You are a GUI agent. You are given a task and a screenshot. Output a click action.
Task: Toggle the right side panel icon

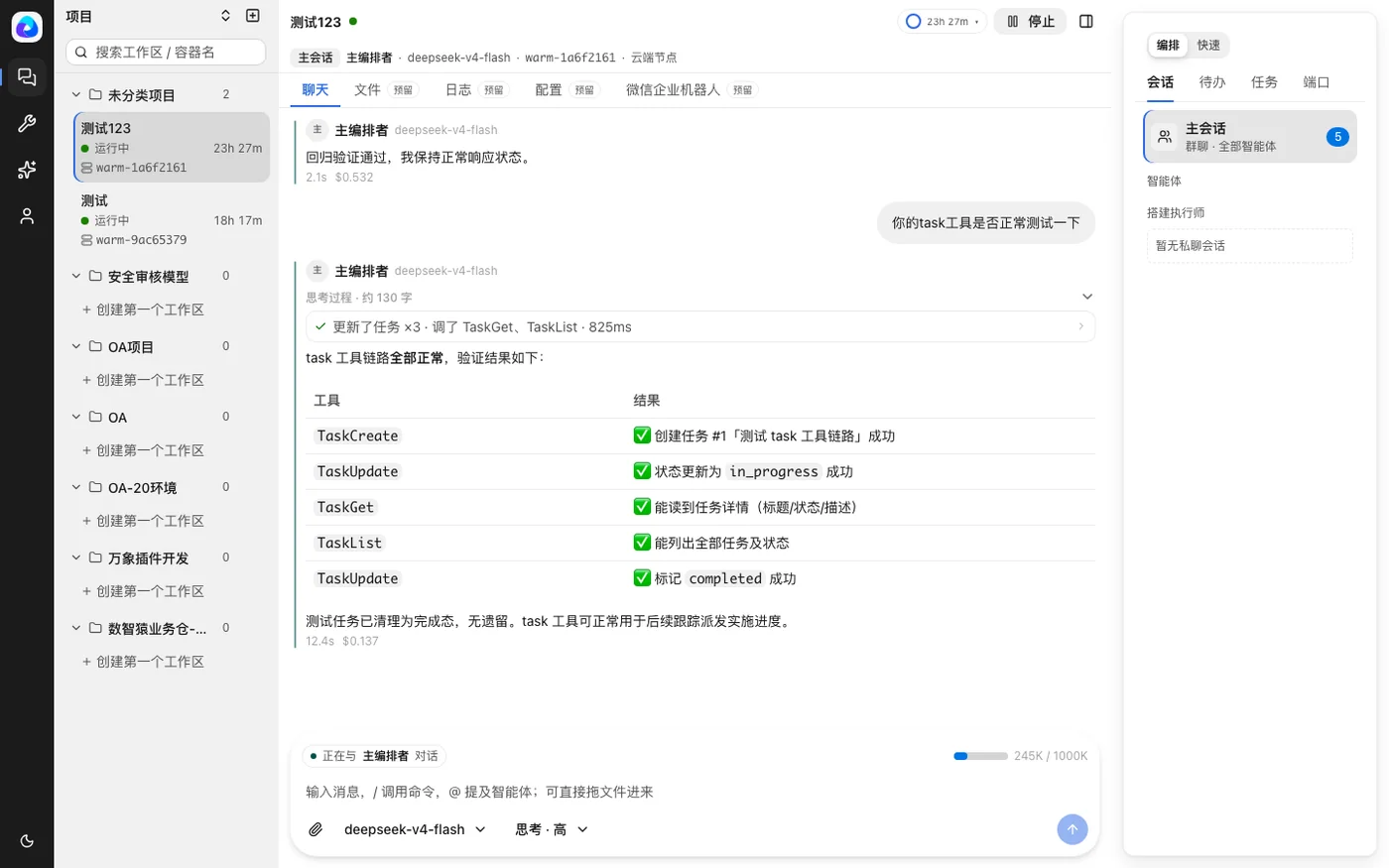click(x=1086, y=21)
